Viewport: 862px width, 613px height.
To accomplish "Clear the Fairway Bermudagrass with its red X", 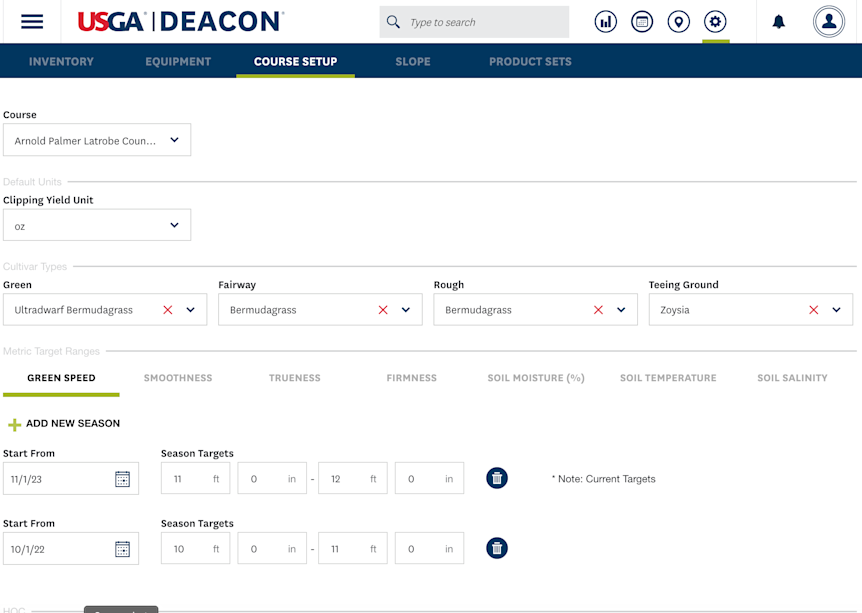I will (382, 310).
